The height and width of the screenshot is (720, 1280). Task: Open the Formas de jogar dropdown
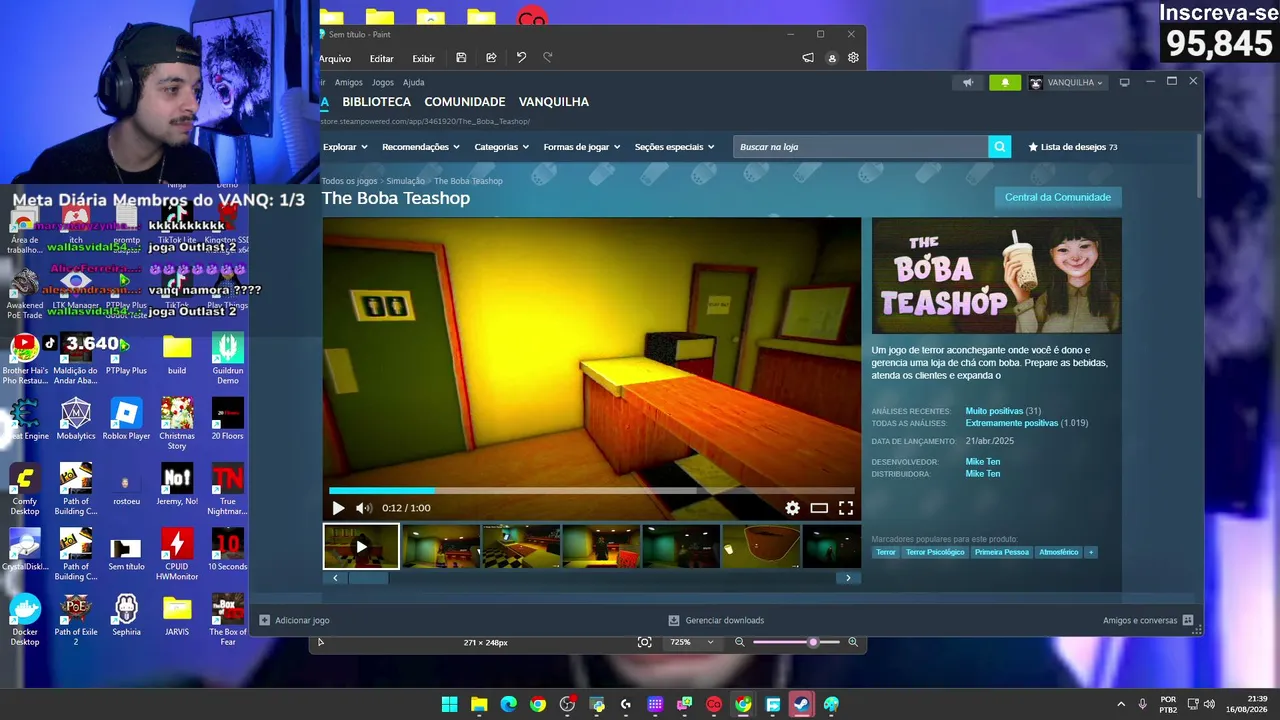(582, 147)
